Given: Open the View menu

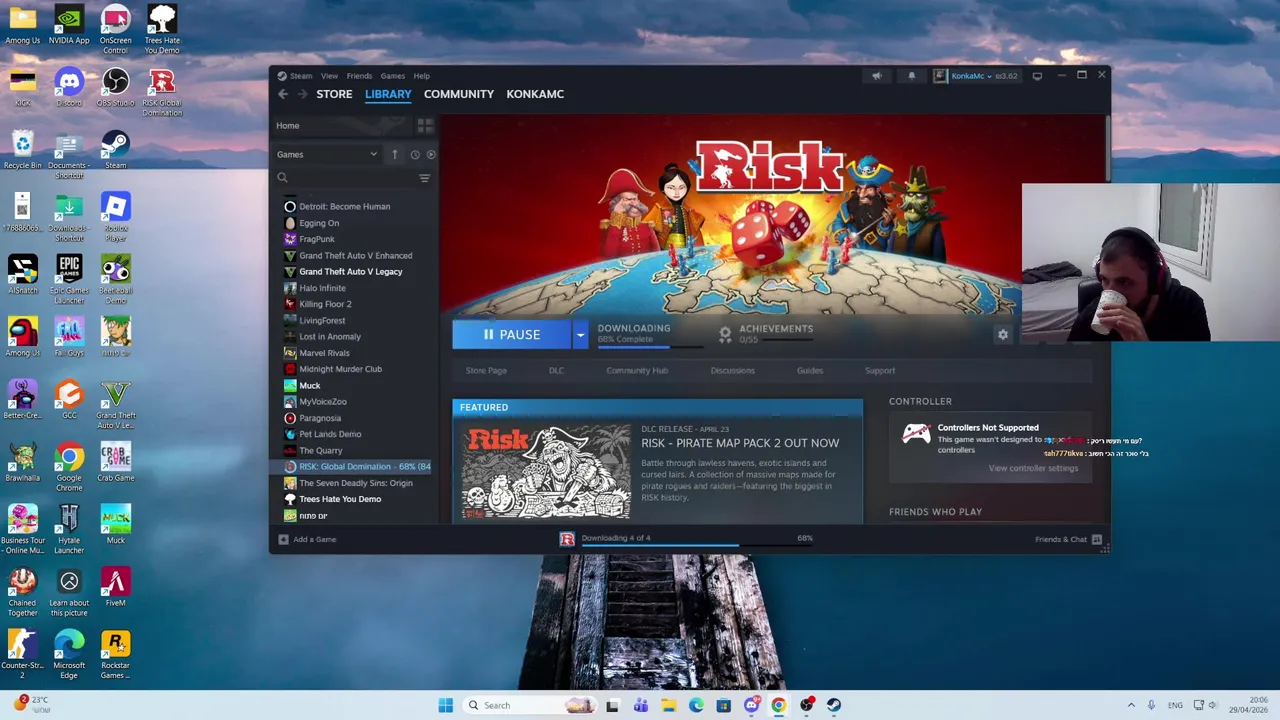Looking at the screenshot, I should pos(329,76).
